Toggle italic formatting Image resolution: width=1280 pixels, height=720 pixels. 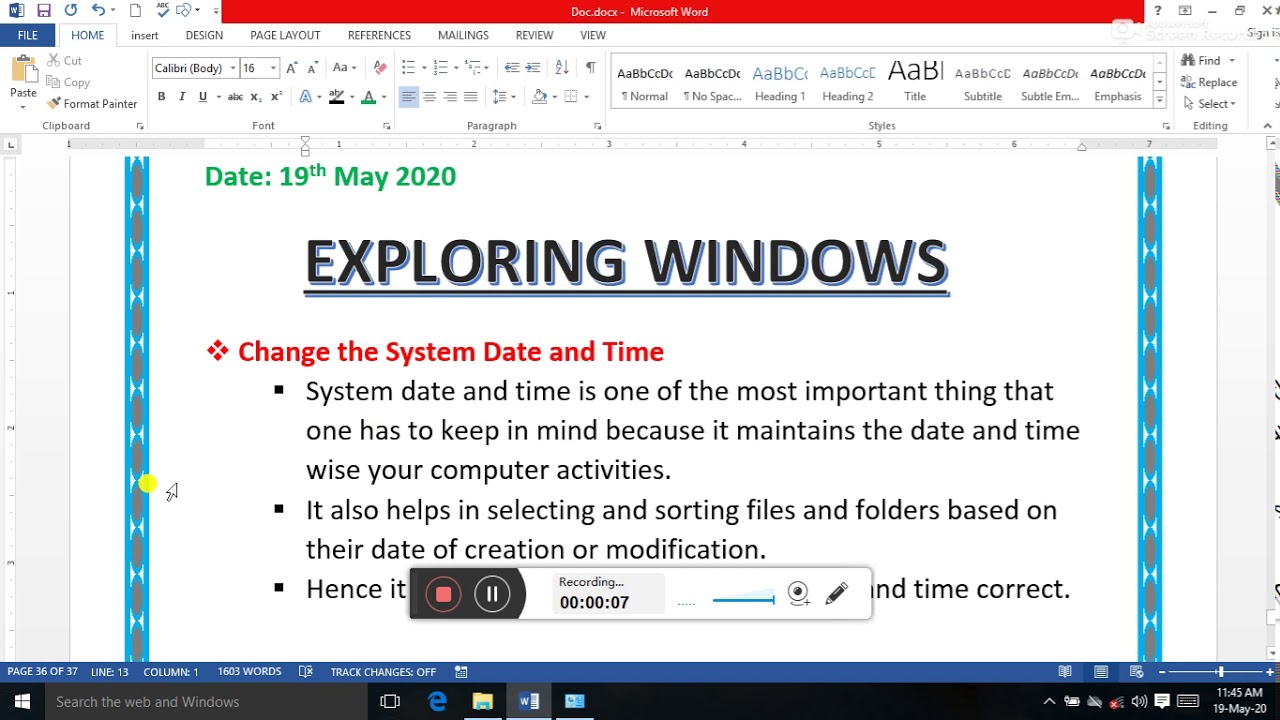click(182, 97)
